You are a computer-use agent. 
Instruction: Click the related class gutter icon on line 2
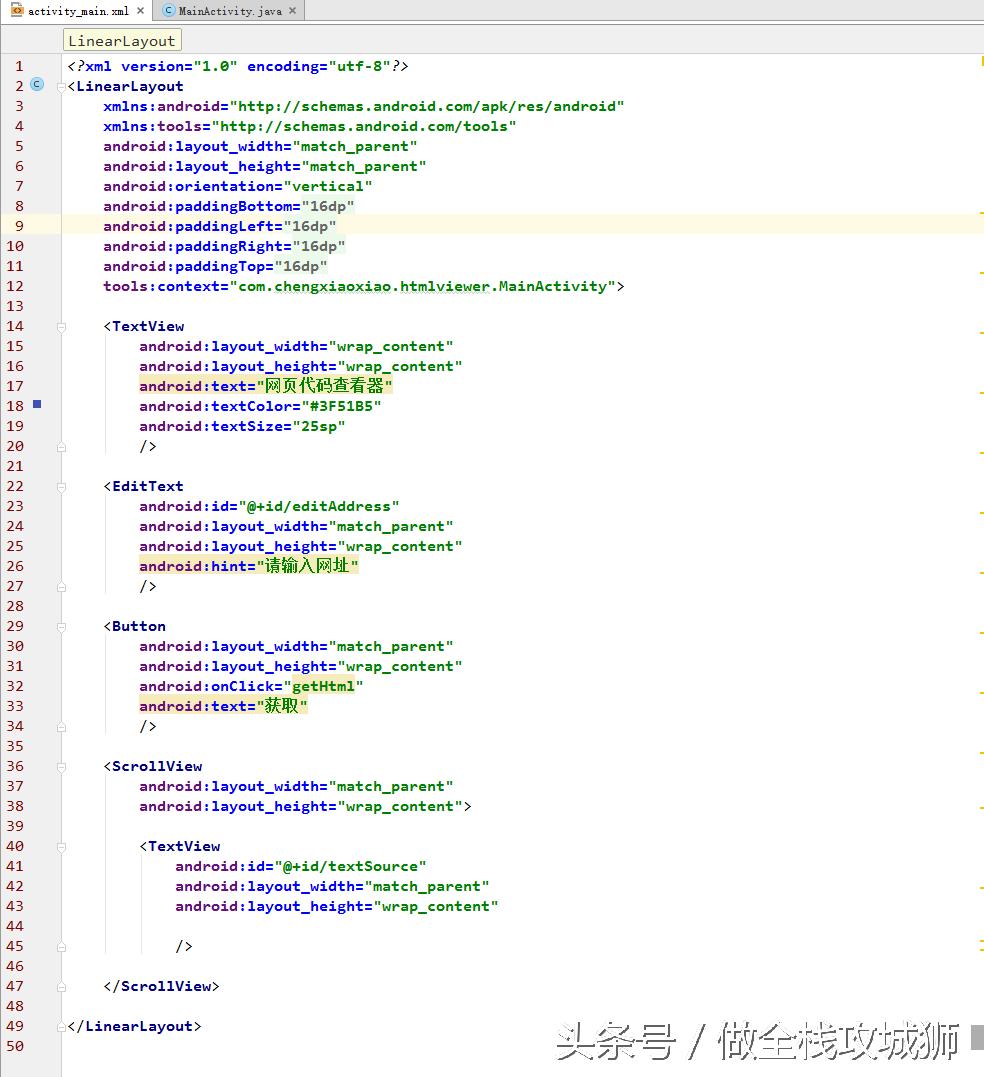[x=37, y=85]
